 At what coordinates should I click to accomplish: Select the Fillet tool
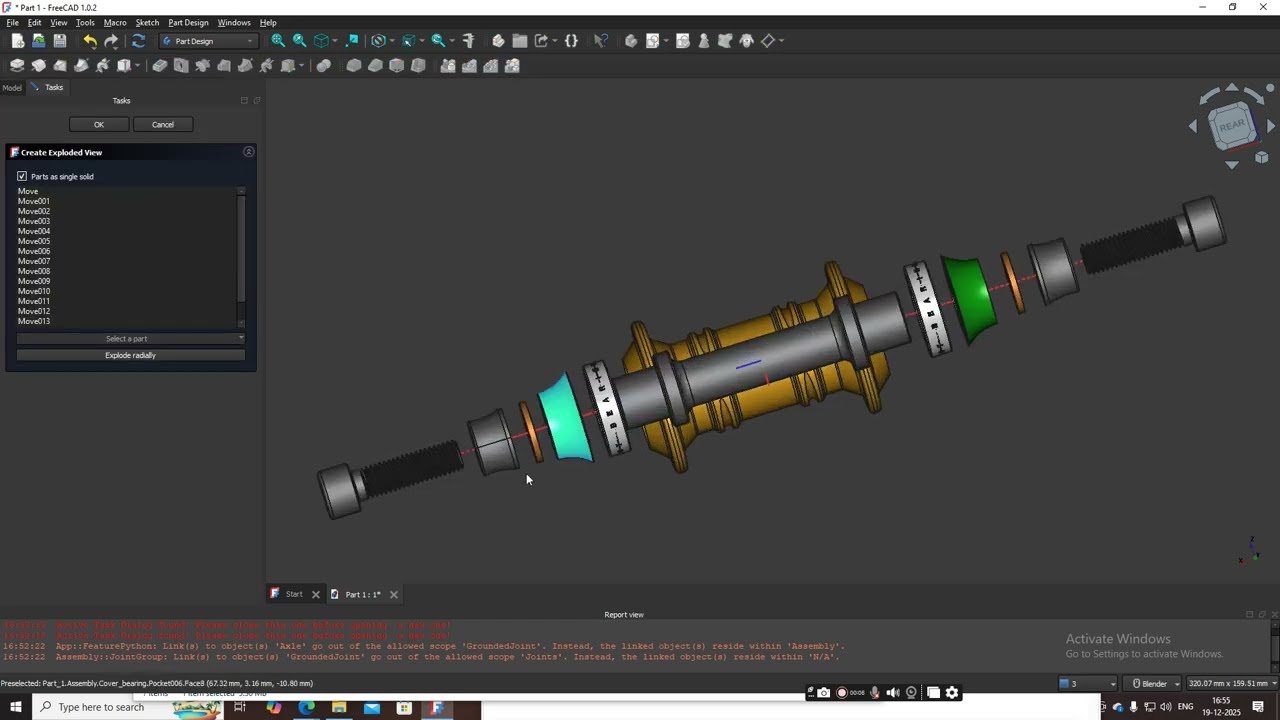(x=354, y=66)
